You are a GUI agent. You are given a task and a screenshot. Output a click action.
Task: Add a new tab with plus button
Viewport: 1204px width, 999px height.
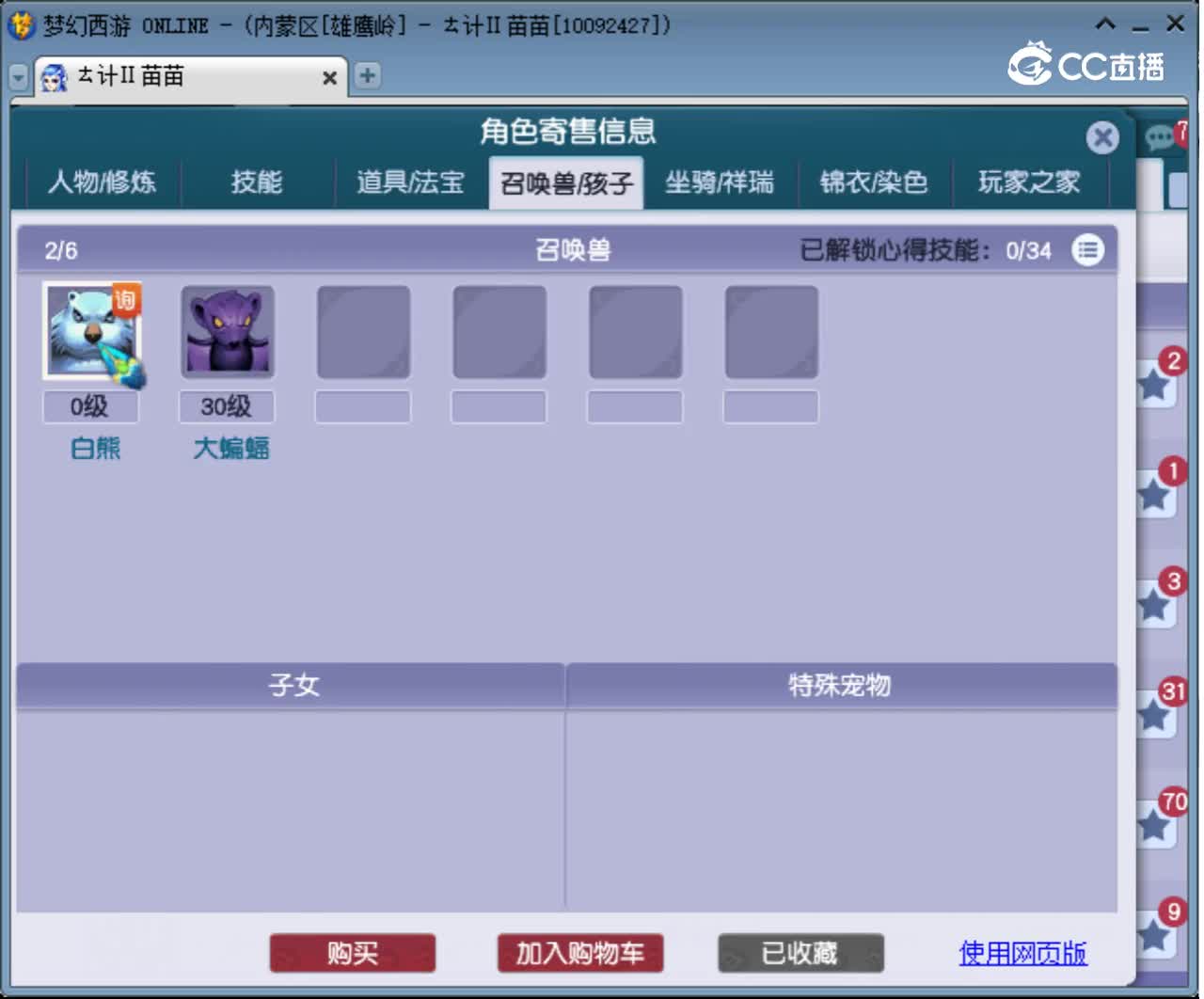pos(368,75)
